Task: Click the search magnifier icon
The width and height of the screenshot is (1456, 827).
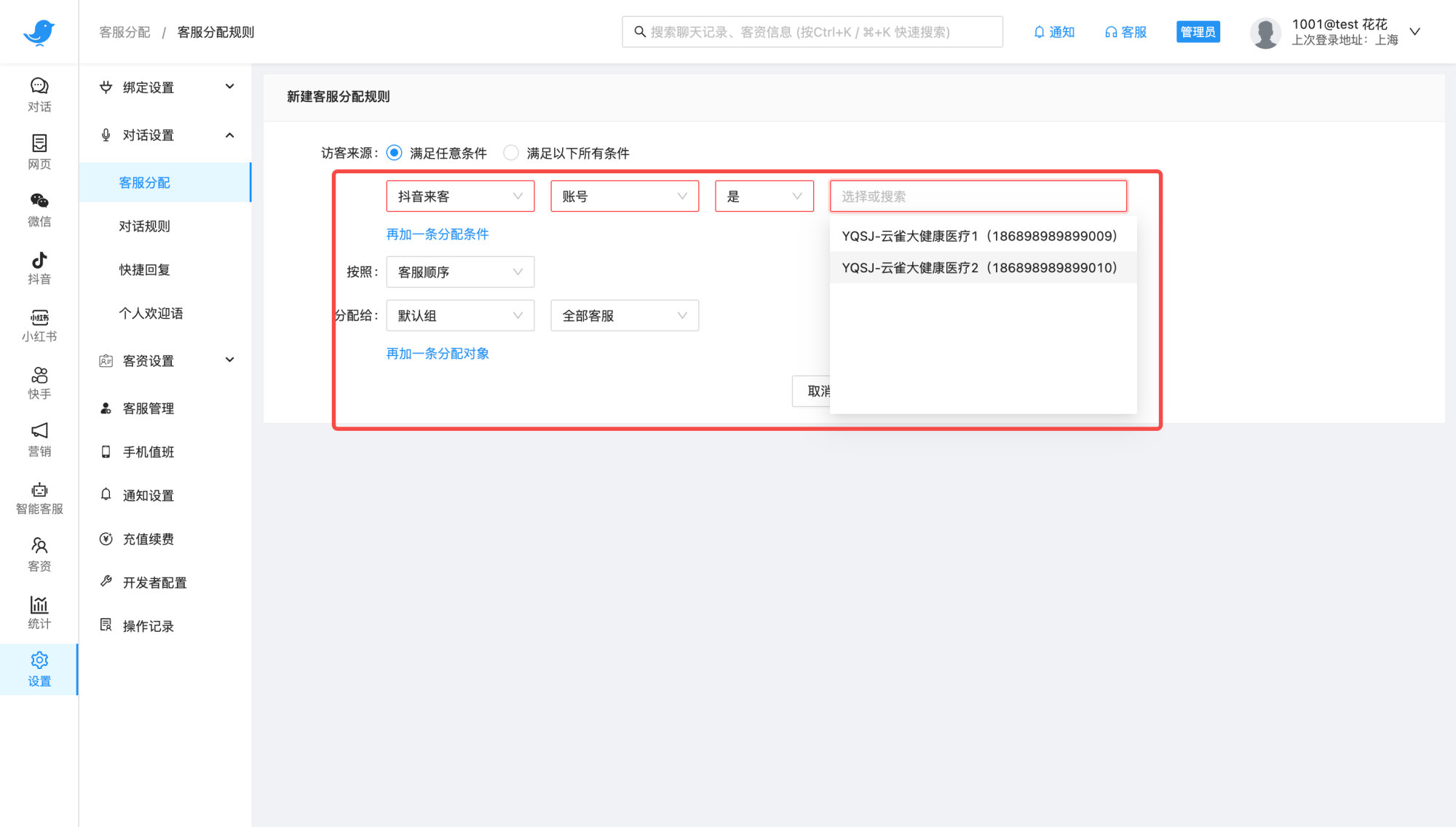Action: click(640, 31)
